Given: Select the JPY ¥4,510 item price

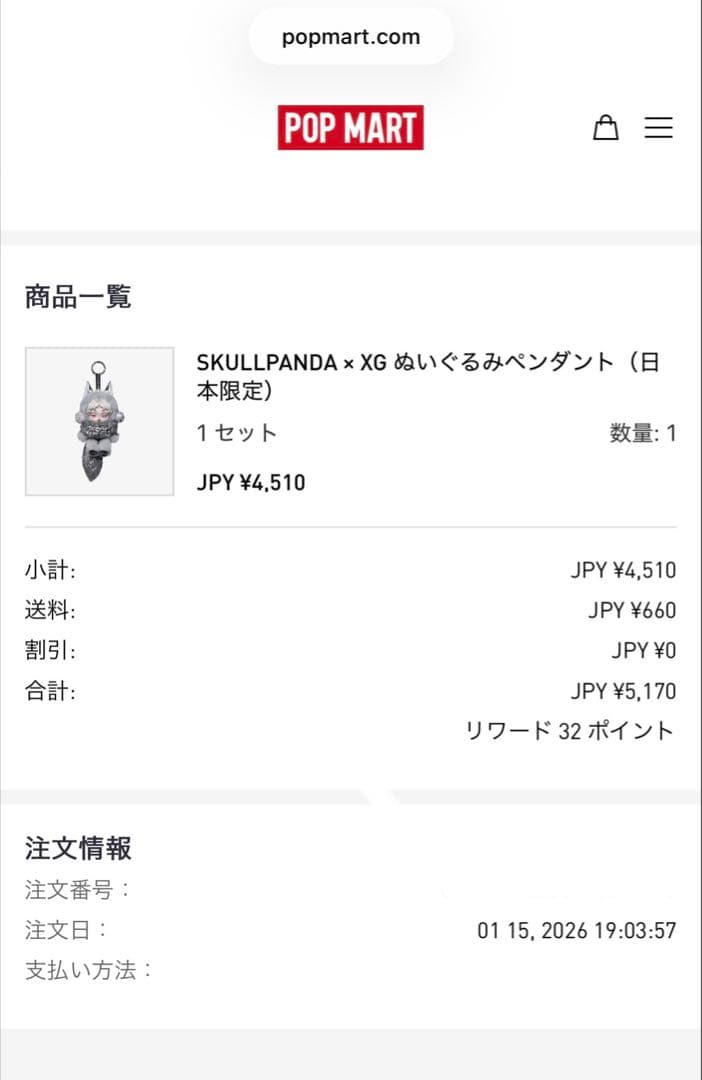Looking at the screenshot, I should pyautogui.click(x=250, y=481).
